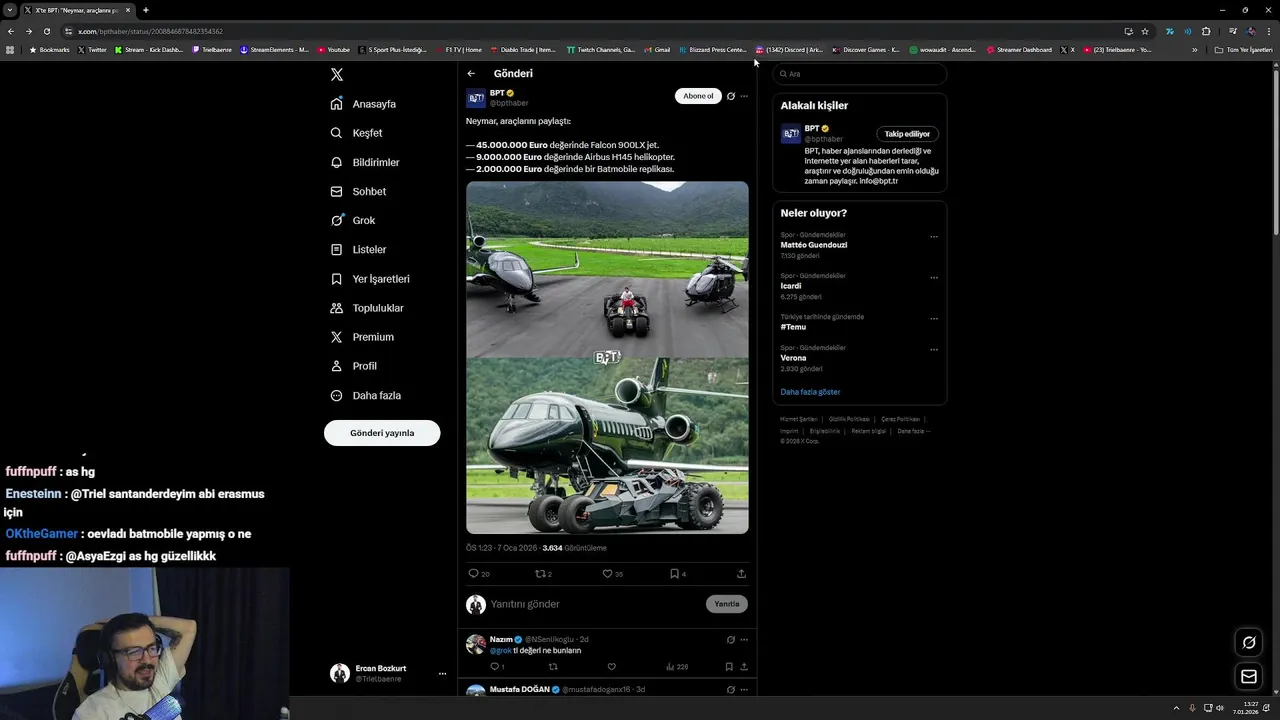Viewport: 1280px width, 720px height.
Task: Click the Abone ol subscribe button
Action: [698, 96]
